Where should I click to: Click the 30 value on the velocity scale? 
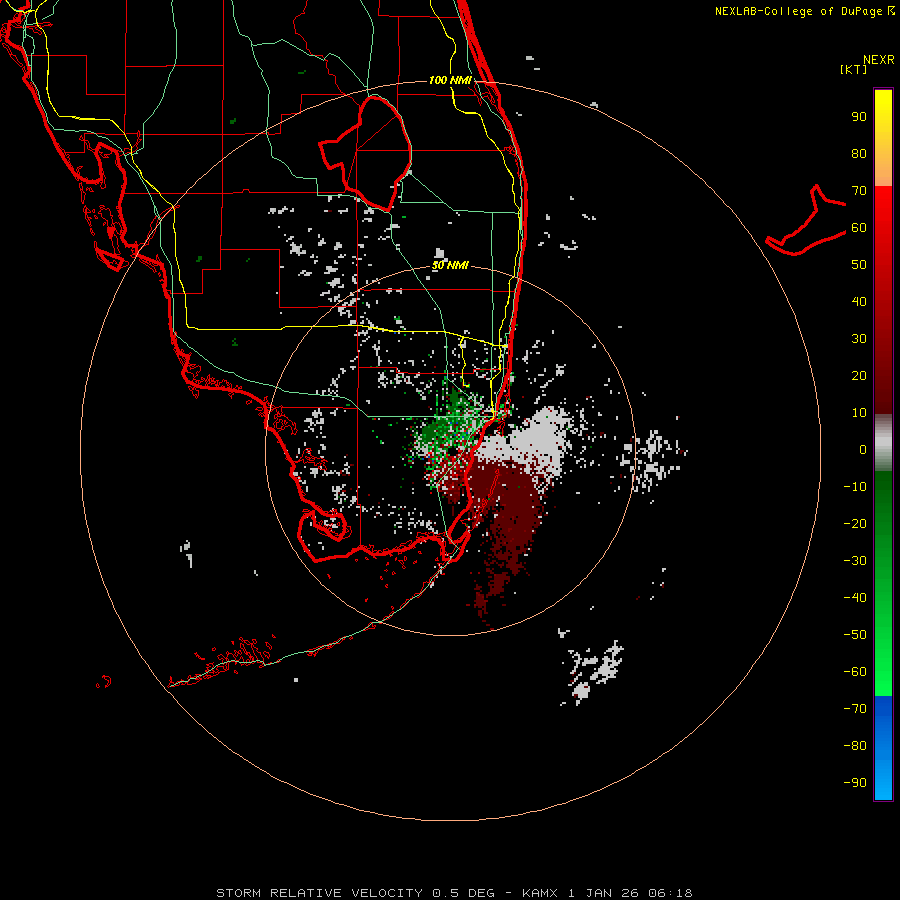(x=859, y=339)
